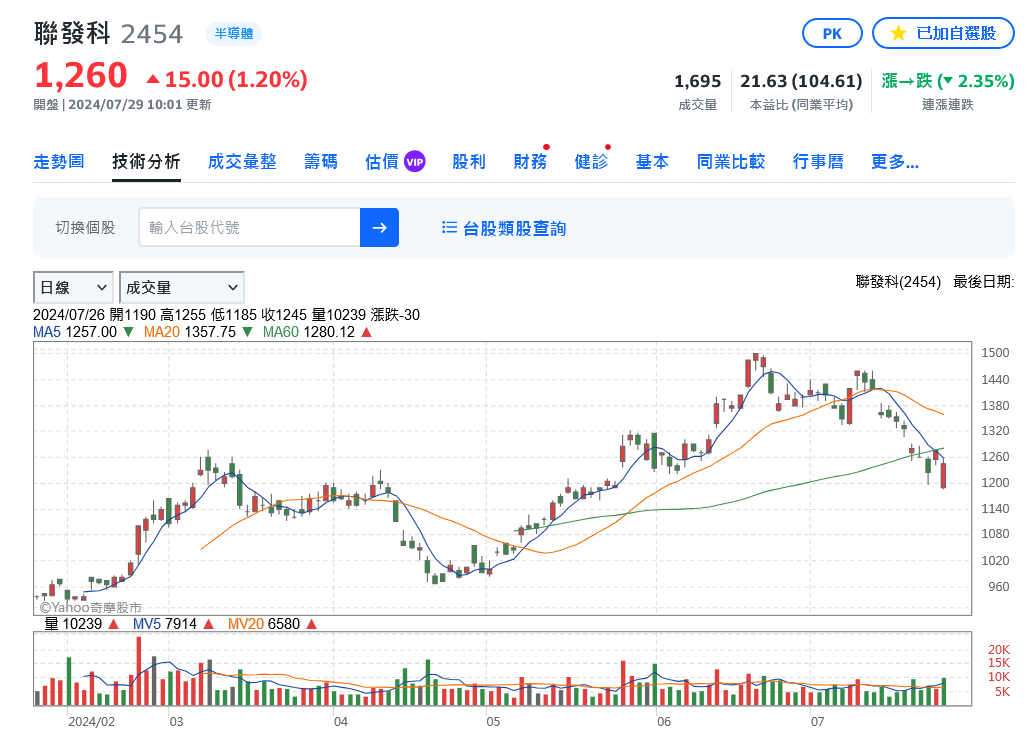
Task: Select the 同業比較 tab
Action: (730, 161)
